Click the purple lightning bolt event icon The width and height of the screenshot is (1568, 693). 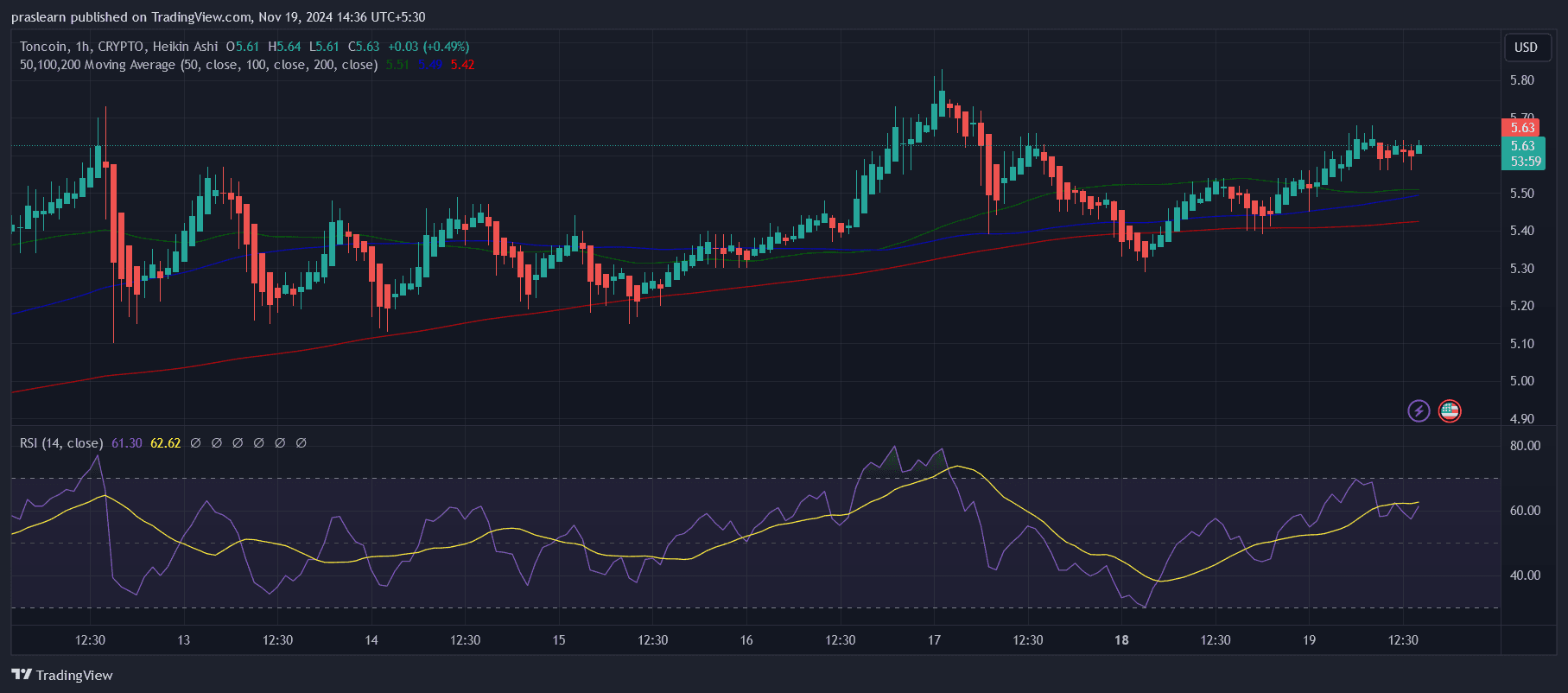[1419, 410]
